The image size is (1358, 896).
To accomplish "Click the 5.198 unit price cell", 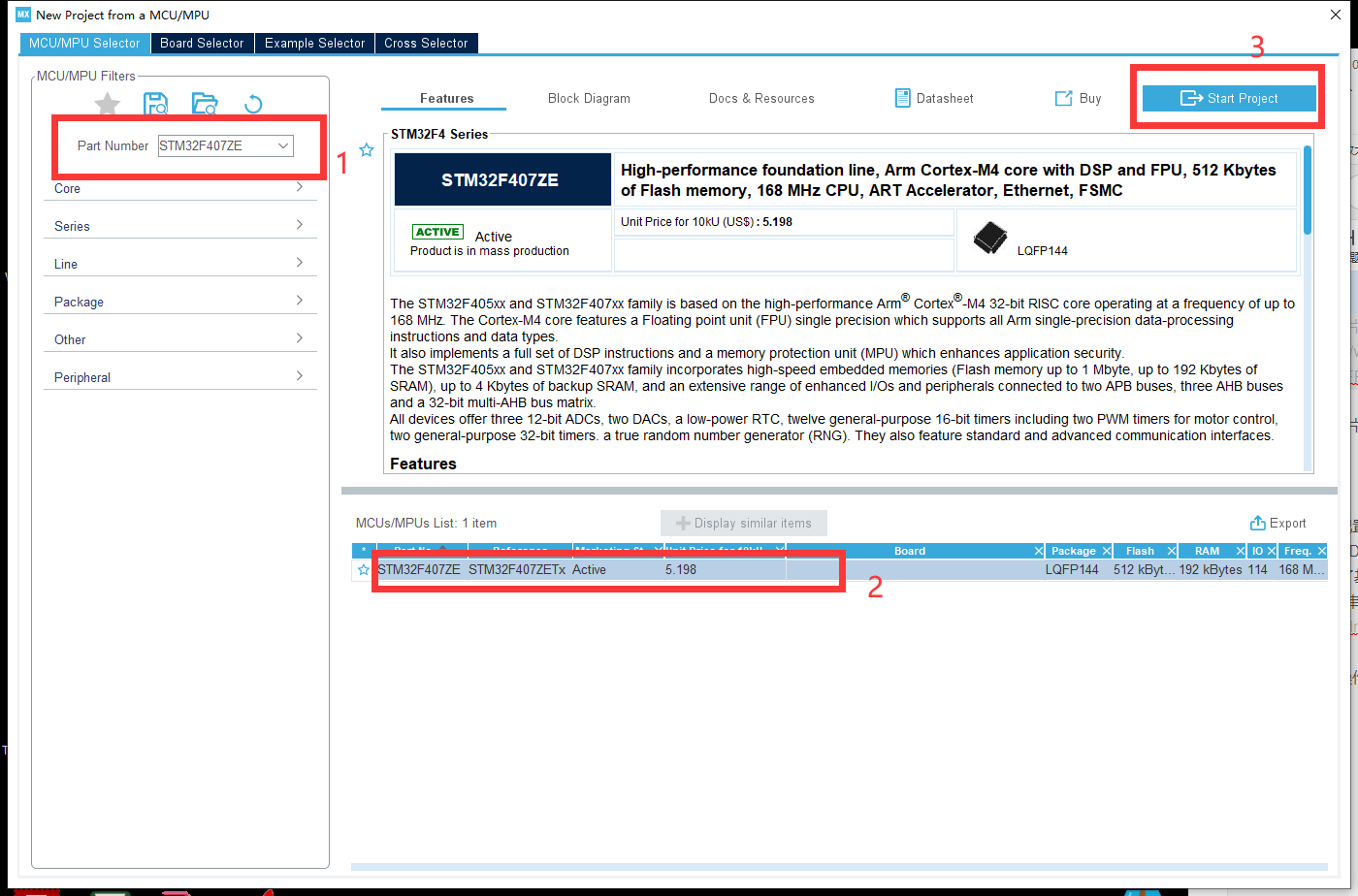I will pyautogui.click(x=681, y=570).
